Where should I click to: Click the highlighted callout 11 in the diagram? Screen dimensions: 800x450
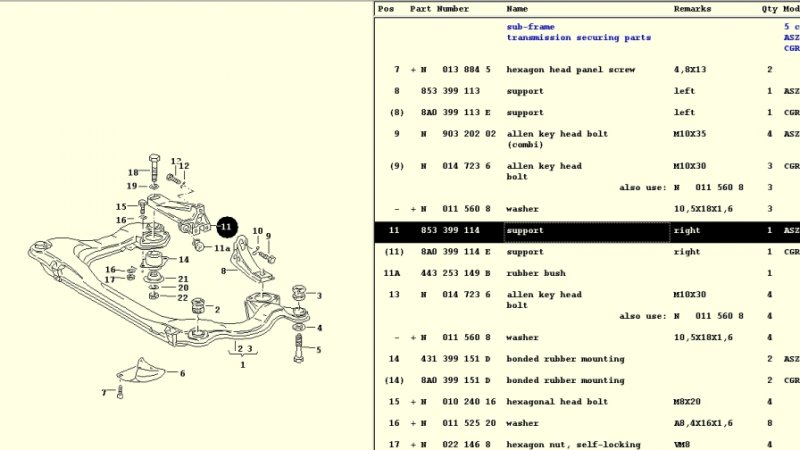tap(225, 227)
